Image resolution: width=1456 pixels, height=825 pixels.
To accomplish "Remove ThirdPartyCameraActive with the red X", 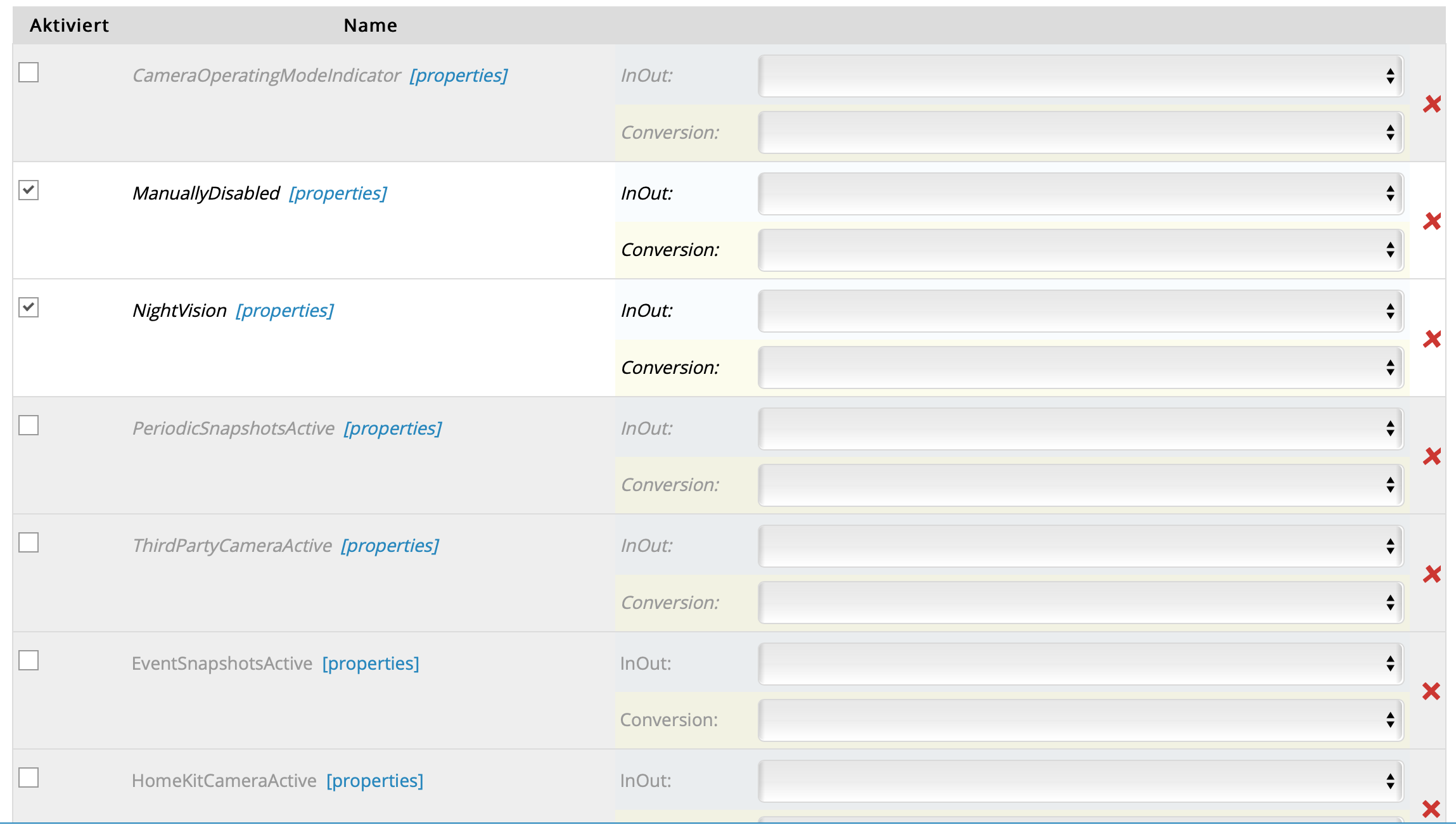I will (x=1432, y=574).
